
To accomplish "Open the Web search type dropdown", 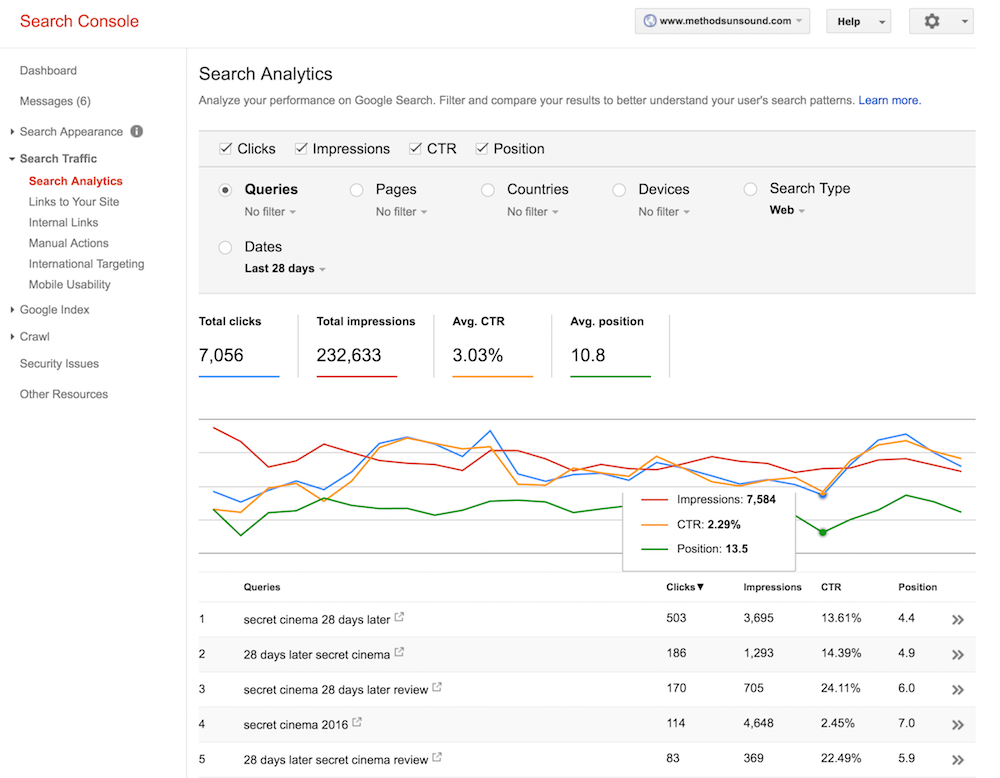I will pos(785,210).
